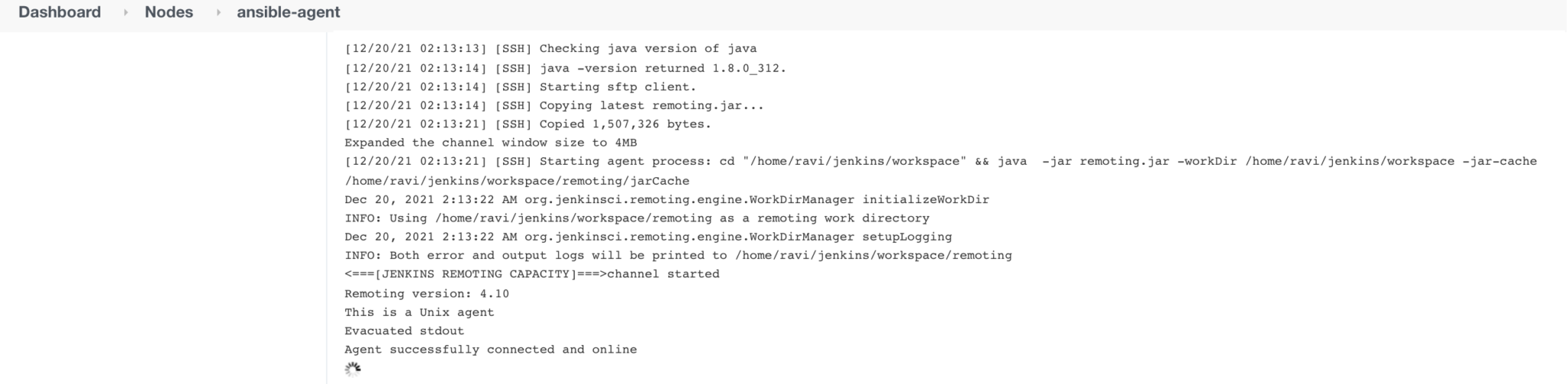Click the 'Copying latest remoting.jar' log line
Viewport: 1568px width, 384px height.
click(x=554, y=106)
